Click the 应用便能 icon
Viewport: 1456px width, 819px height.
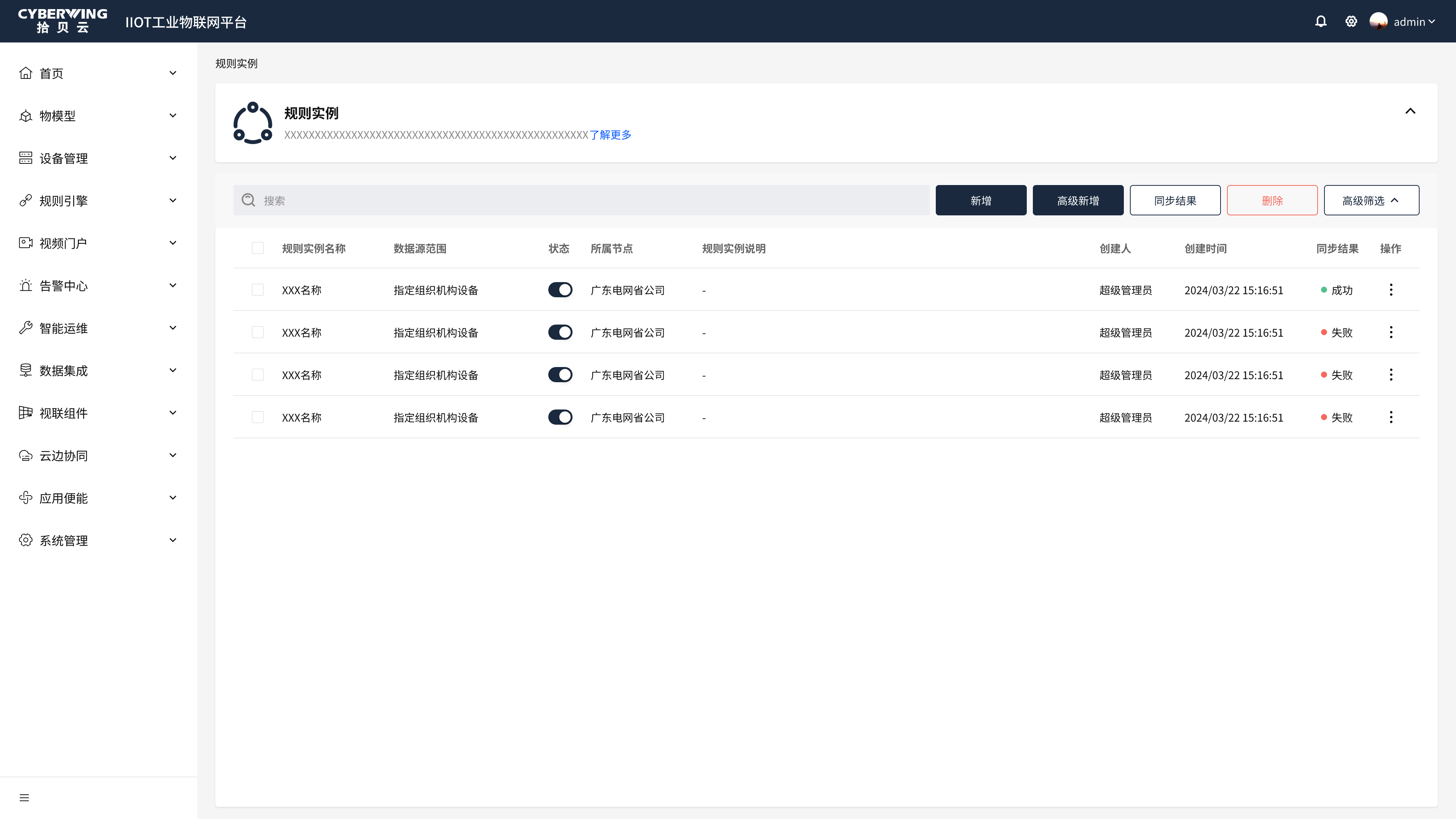click(x=25, y=498)
